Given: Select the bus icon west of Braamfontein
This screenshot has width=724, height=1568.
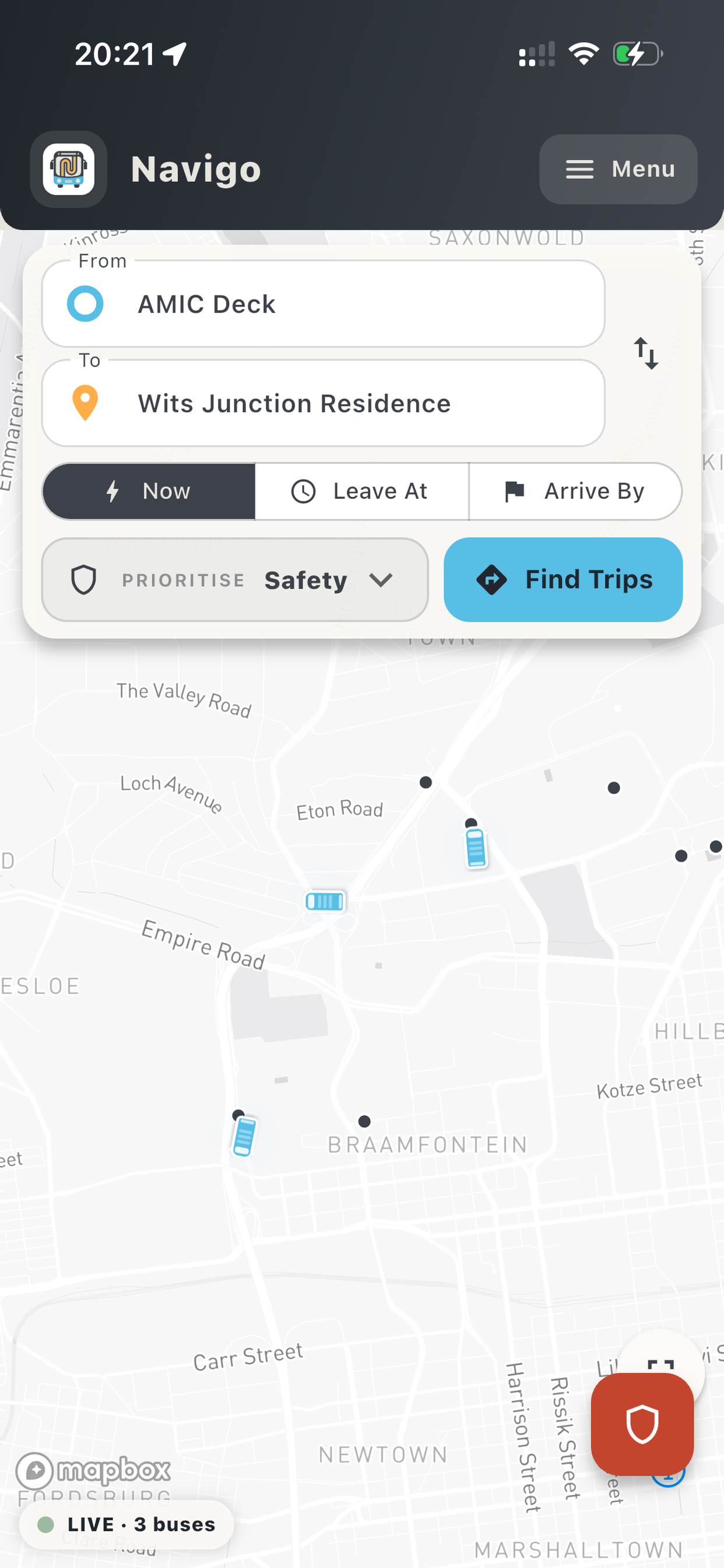Looking at the screenshot, I should (244, 1136).
